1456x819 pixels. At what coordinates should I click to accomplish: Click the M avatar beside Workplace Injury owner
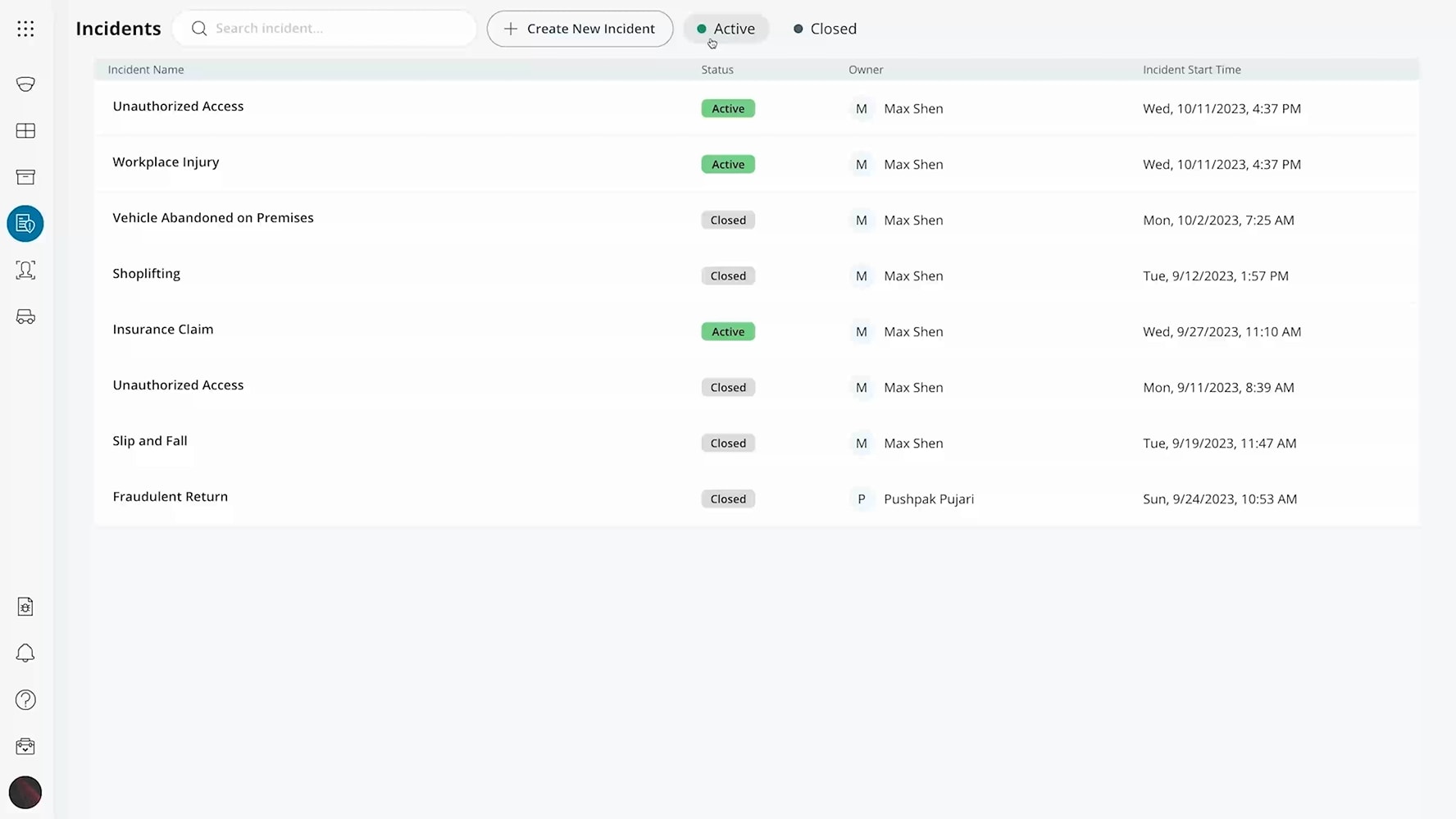[x=861, y=165]
